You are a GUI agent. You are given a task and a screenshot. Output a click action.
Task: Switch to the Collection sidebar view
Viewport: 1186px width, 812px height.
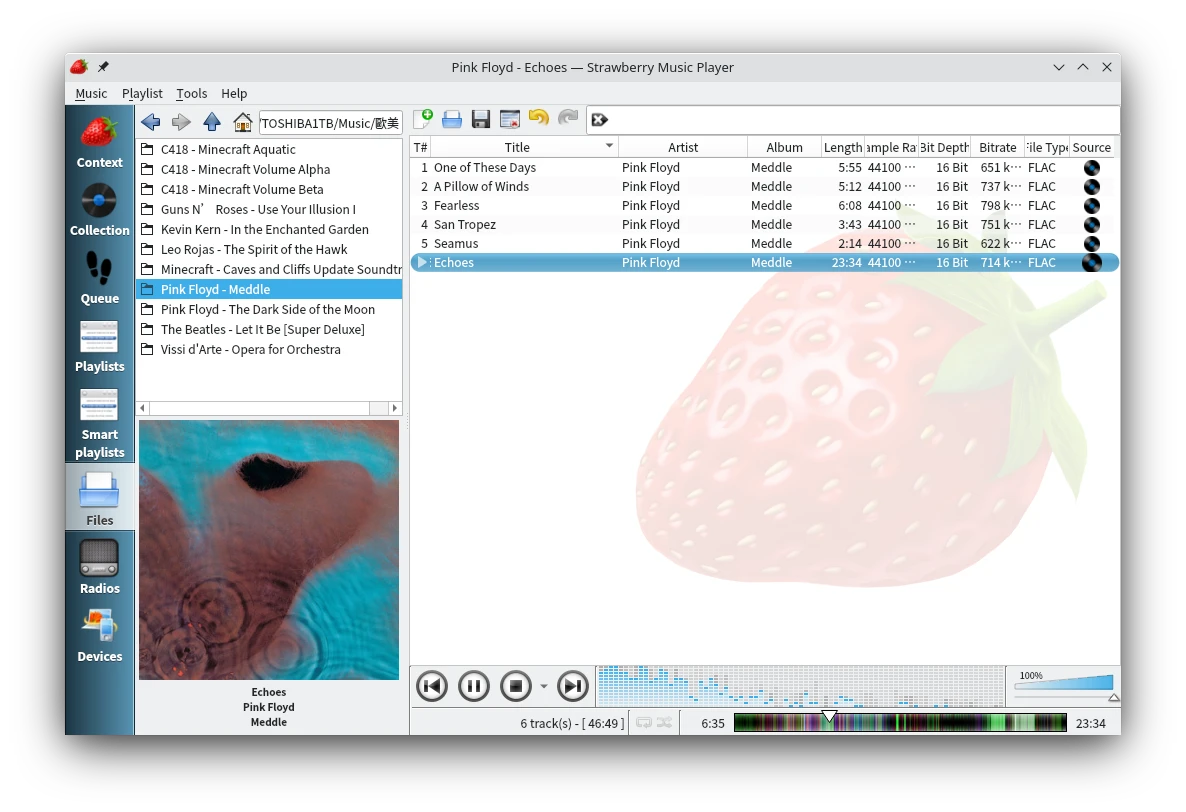coord(99,210)
